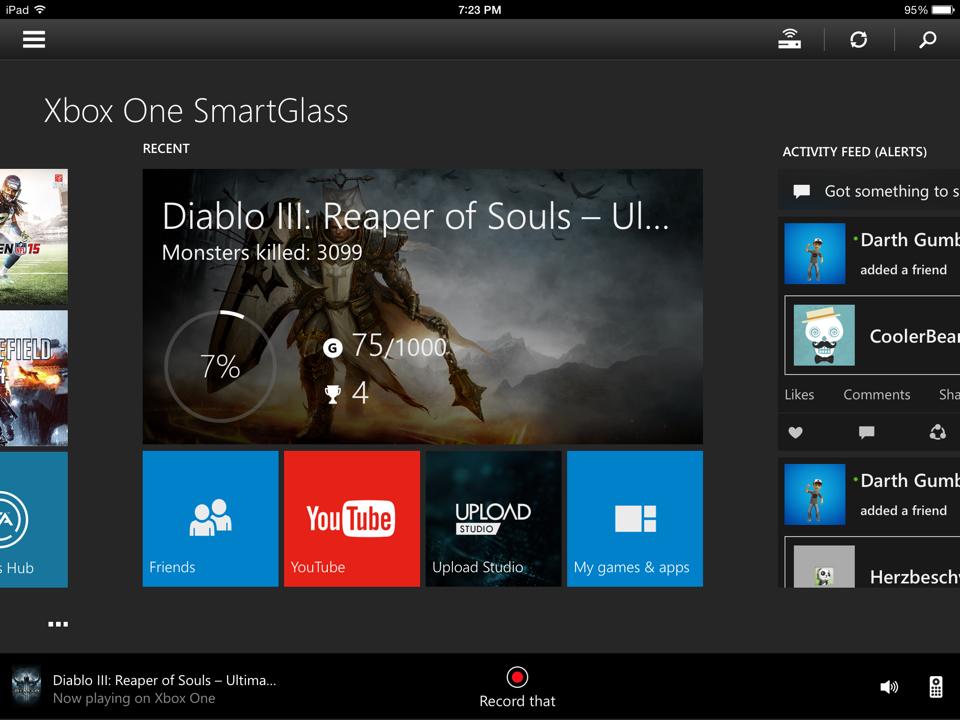Open the remote control keypad
960x720 pixels.
pyautogui.click(x=936, y=687)
